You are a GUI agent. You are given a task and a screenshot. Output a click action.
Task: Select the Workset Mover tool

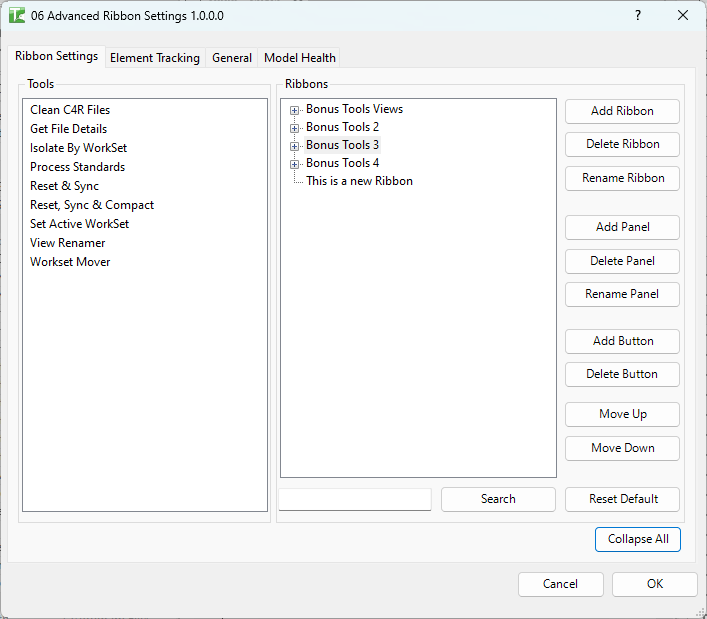pyautogui.click(x=70, y=262)
